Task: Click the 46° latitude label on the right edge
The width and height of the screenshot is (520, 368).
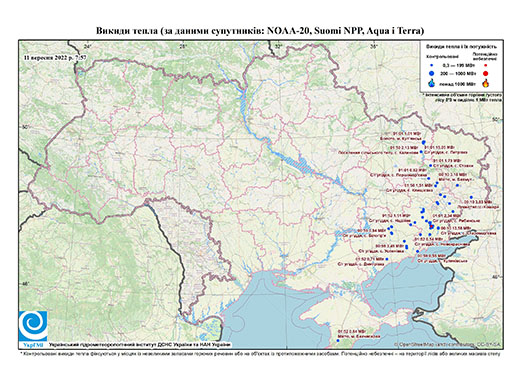Action: [496, 276]
